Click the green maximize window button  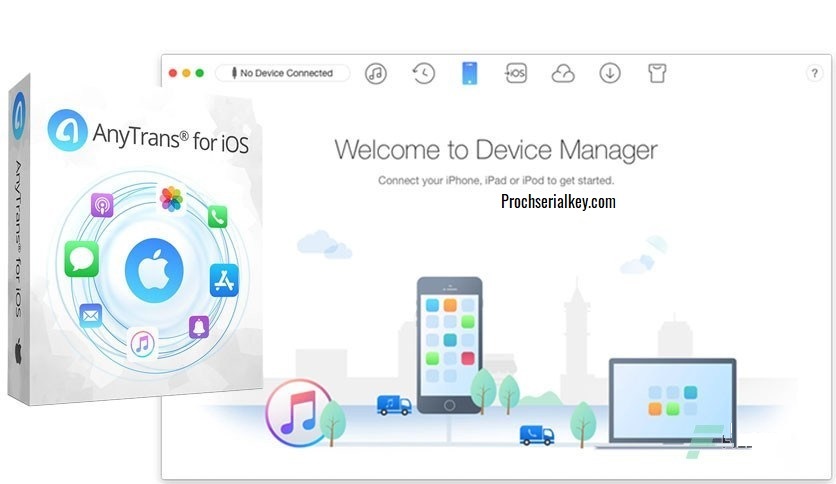pos(199,73)
